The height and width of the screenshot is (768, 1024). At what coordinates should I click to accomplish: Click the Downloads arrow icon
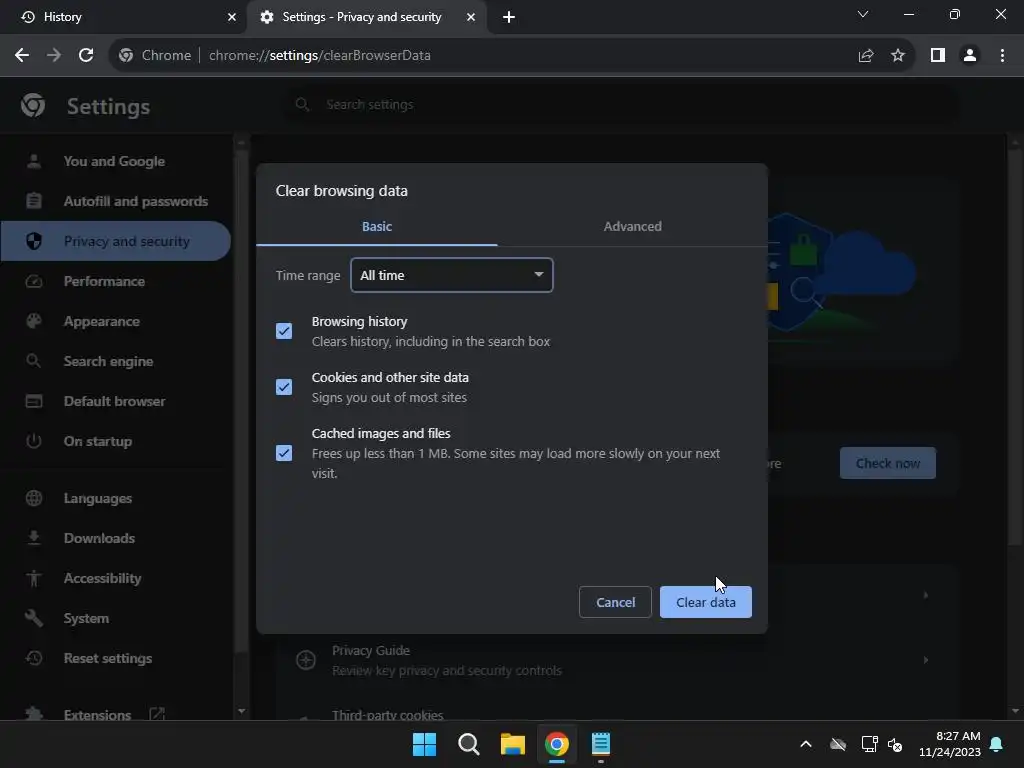34,538
